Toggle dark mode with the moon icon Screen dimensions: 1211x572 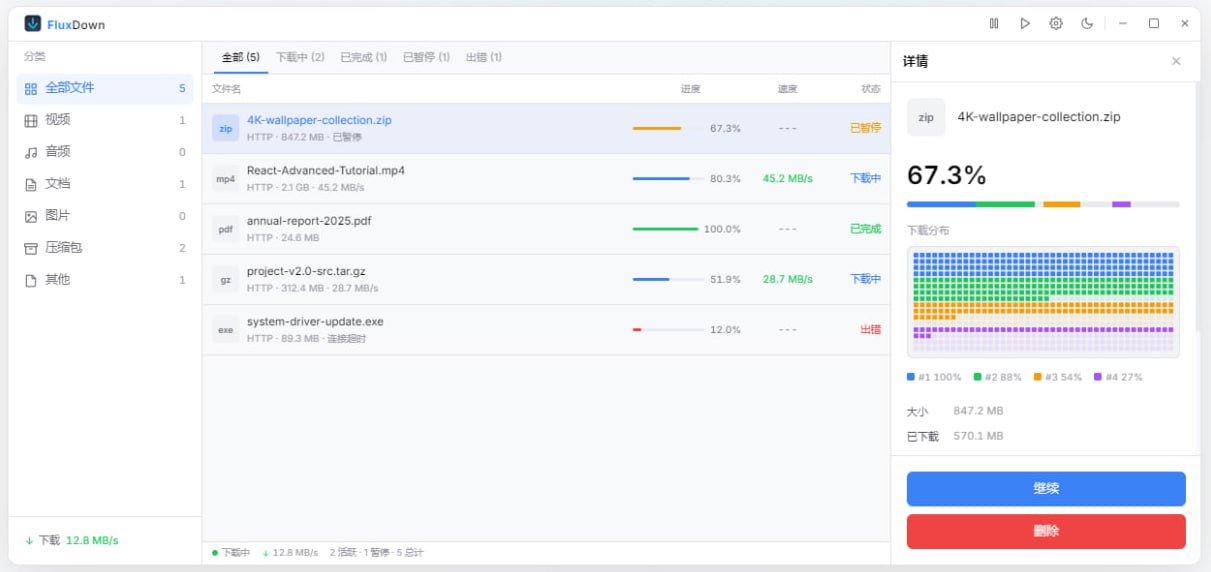pyautogui.click(x=1087, y=23)
